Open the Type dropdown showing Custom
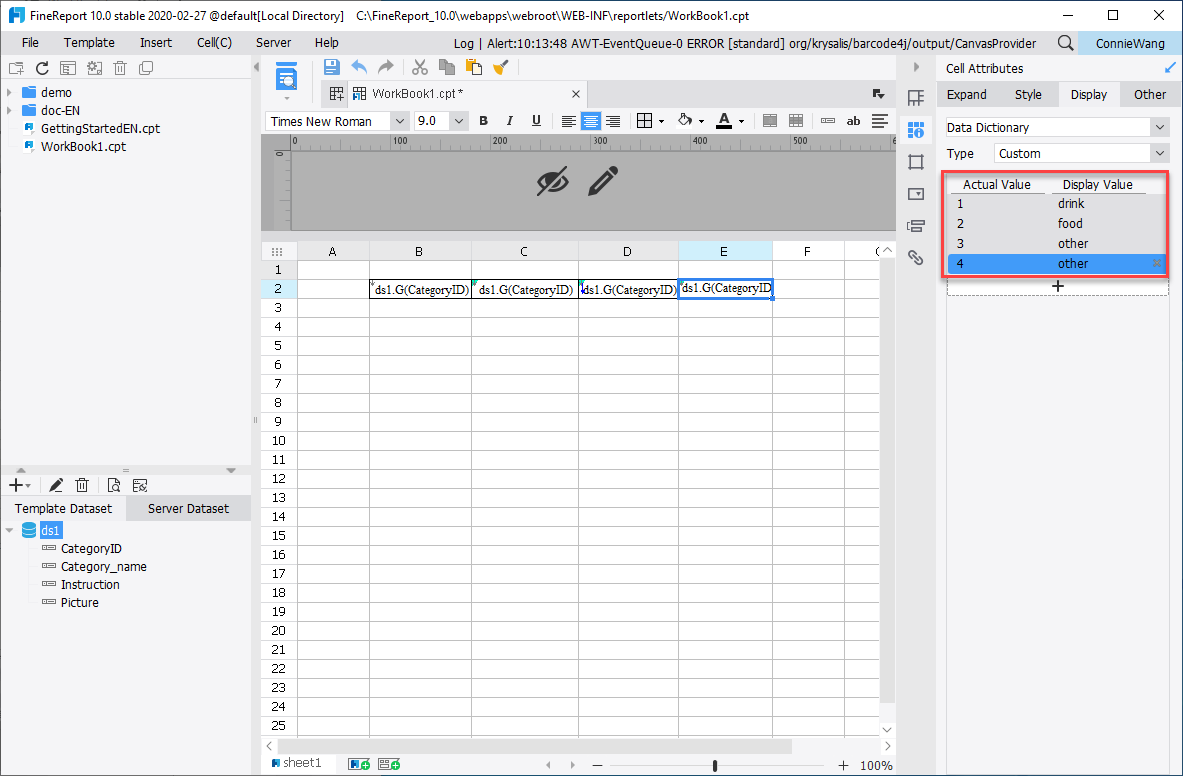This screenshot has width=1183, height=776. [1081, 153]
